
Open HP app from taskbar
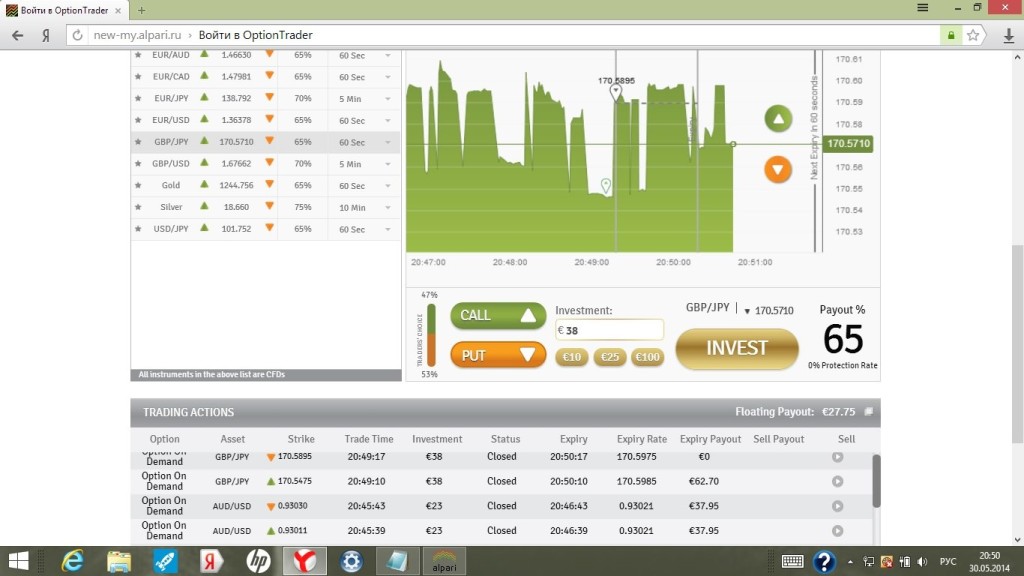[x=258, y=561]
